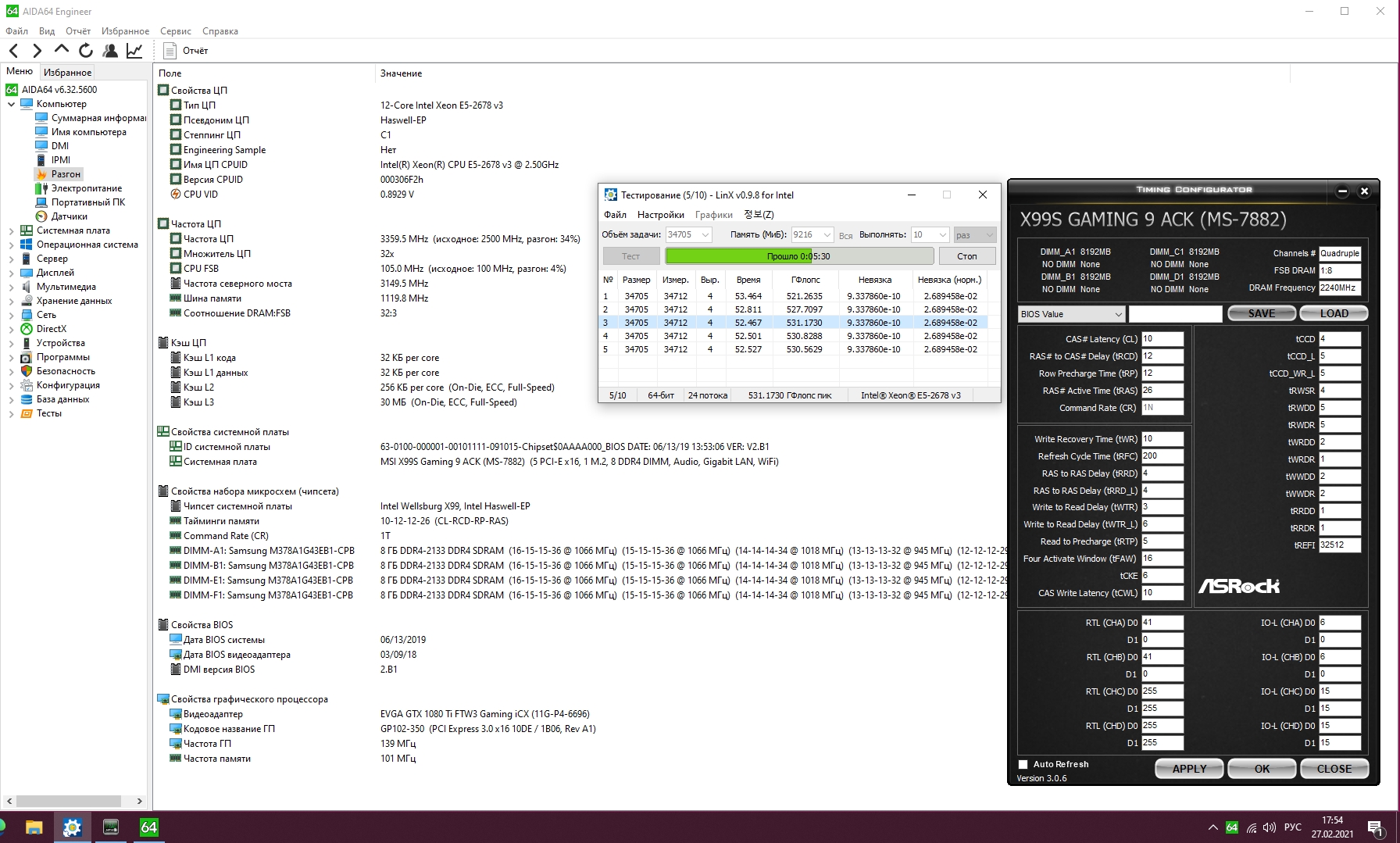Open the graph chart toolbar icon
The image size is (1400, 843).
(134, 51)
